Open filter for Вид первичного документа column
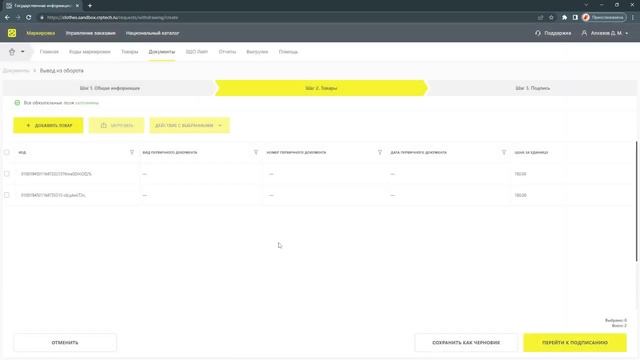The width and height of the screenshot is (640, 360). click(x=256, y=152)
